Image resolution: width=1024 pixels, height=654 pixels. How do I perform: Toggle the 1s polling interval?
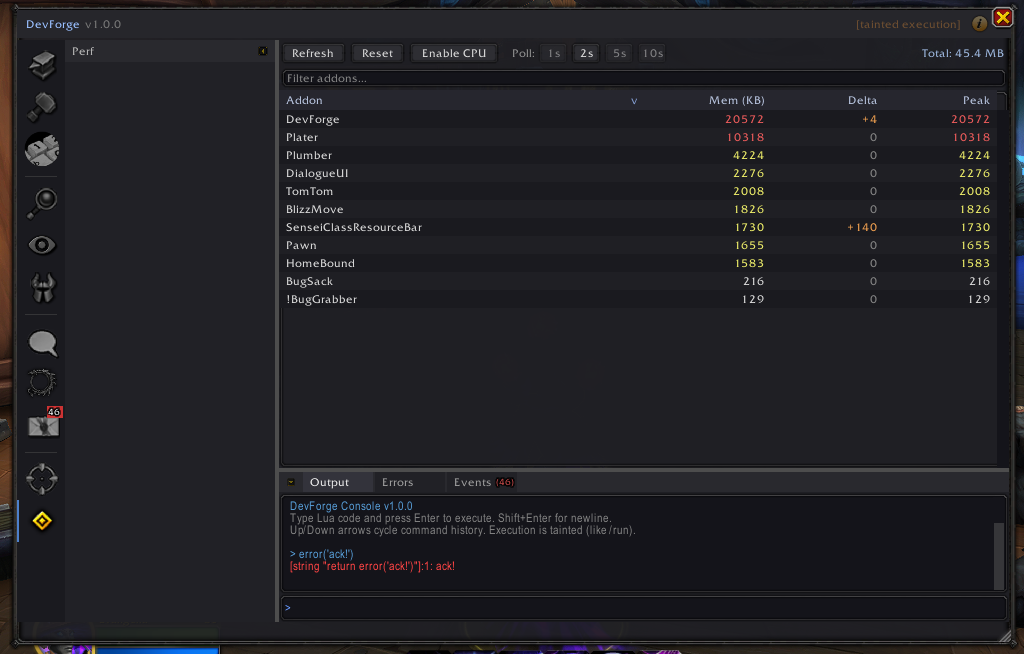(x=553, y=53)
